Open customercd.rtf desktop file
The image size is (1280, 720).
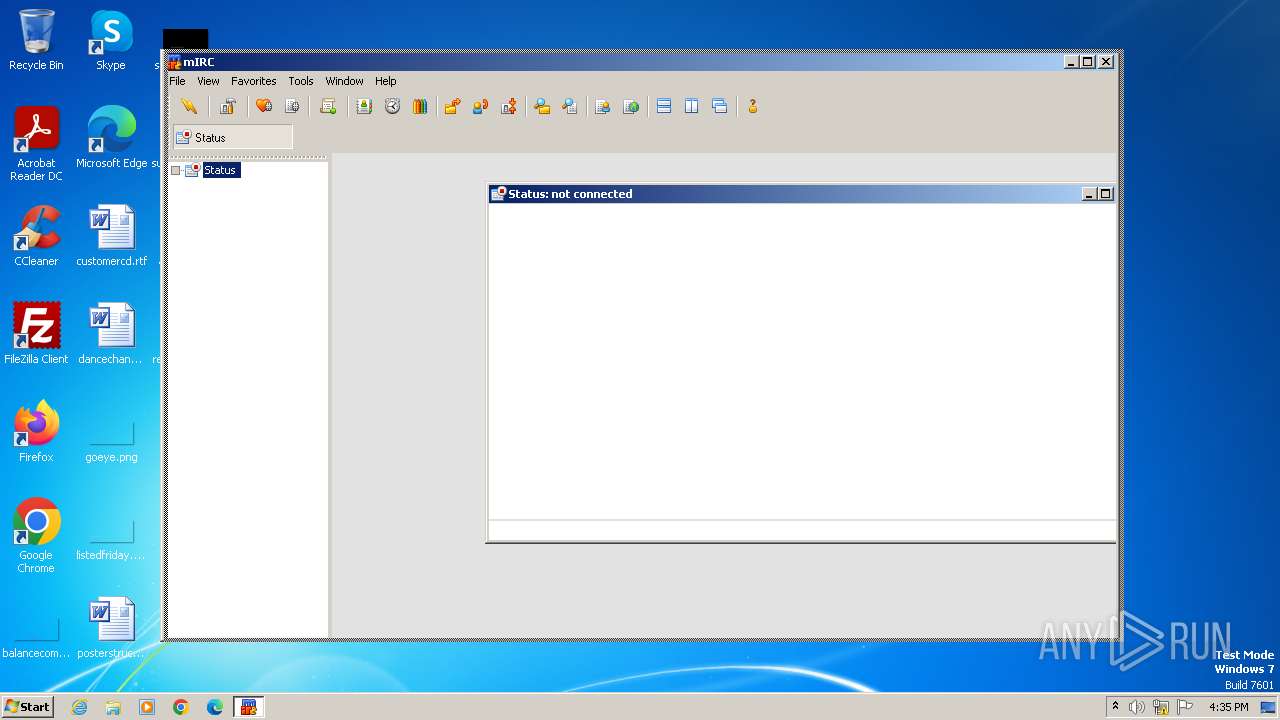coord(111,236)
